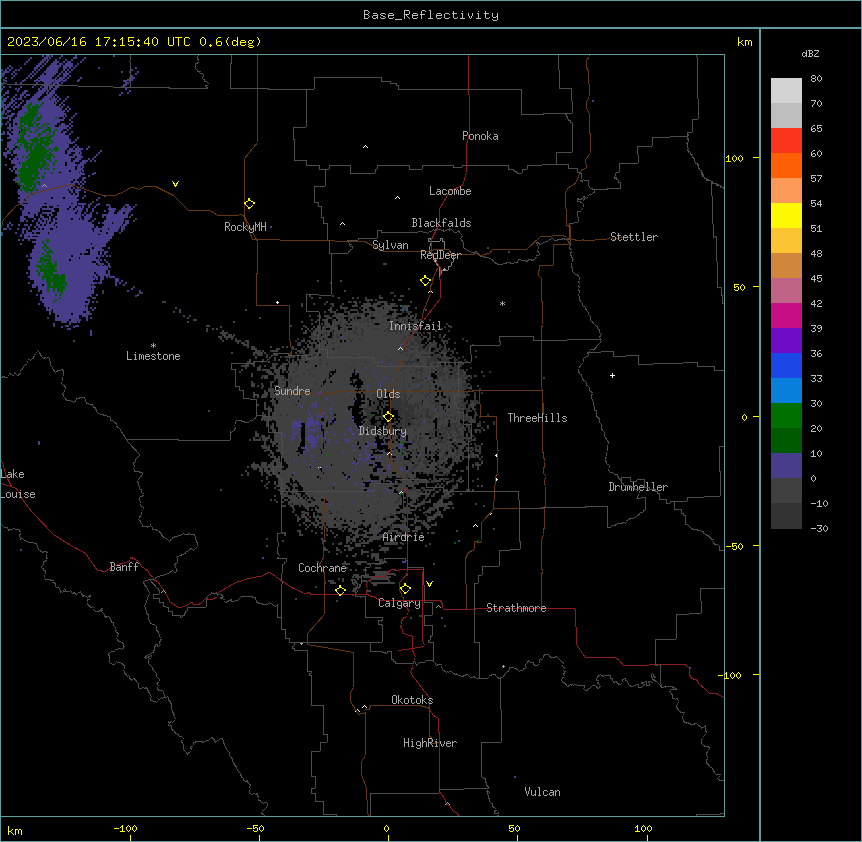Screen dimensions: 862x842
Task: Select the HighRiver label
Action: click(x=430, y=743)
